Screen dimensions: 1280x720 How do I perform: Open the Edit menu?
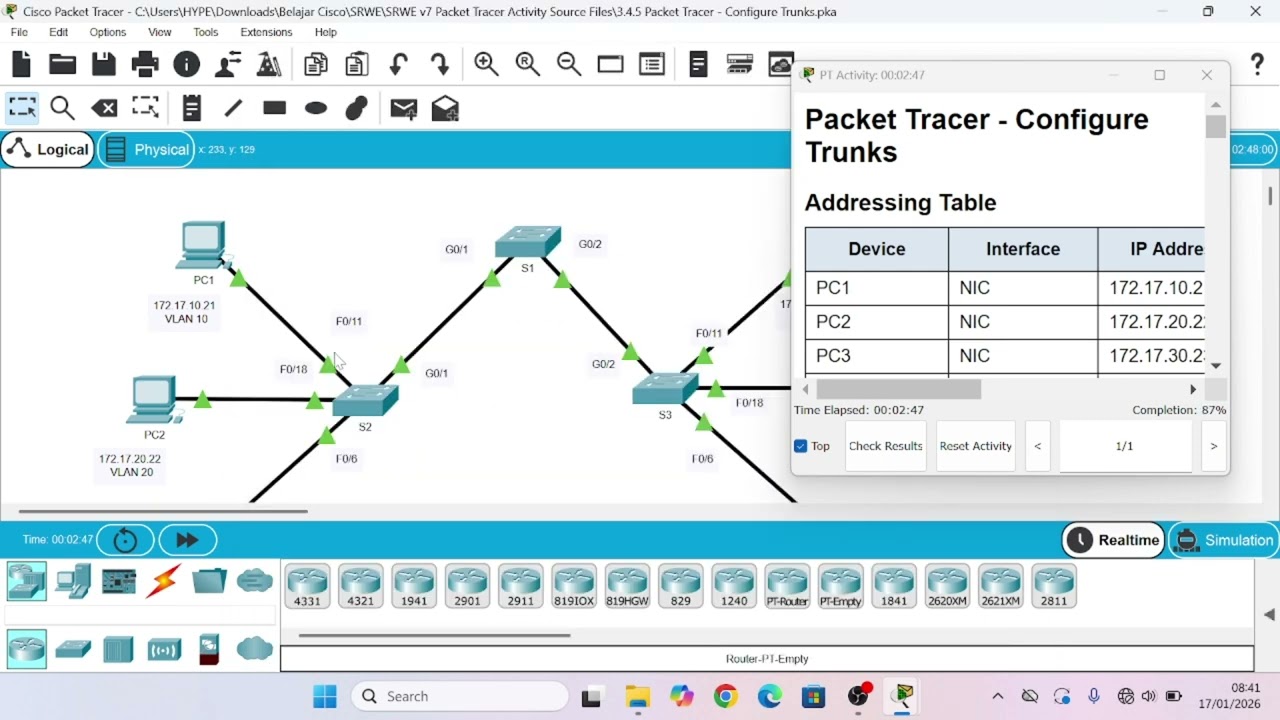tap(59, 32)
